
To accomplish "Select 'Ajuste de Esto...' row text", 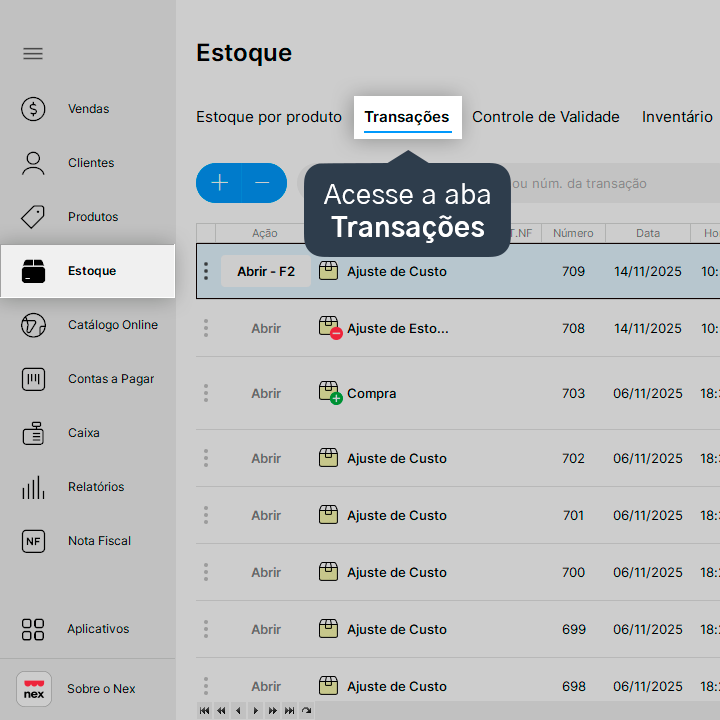I will (x=397, y=328).
